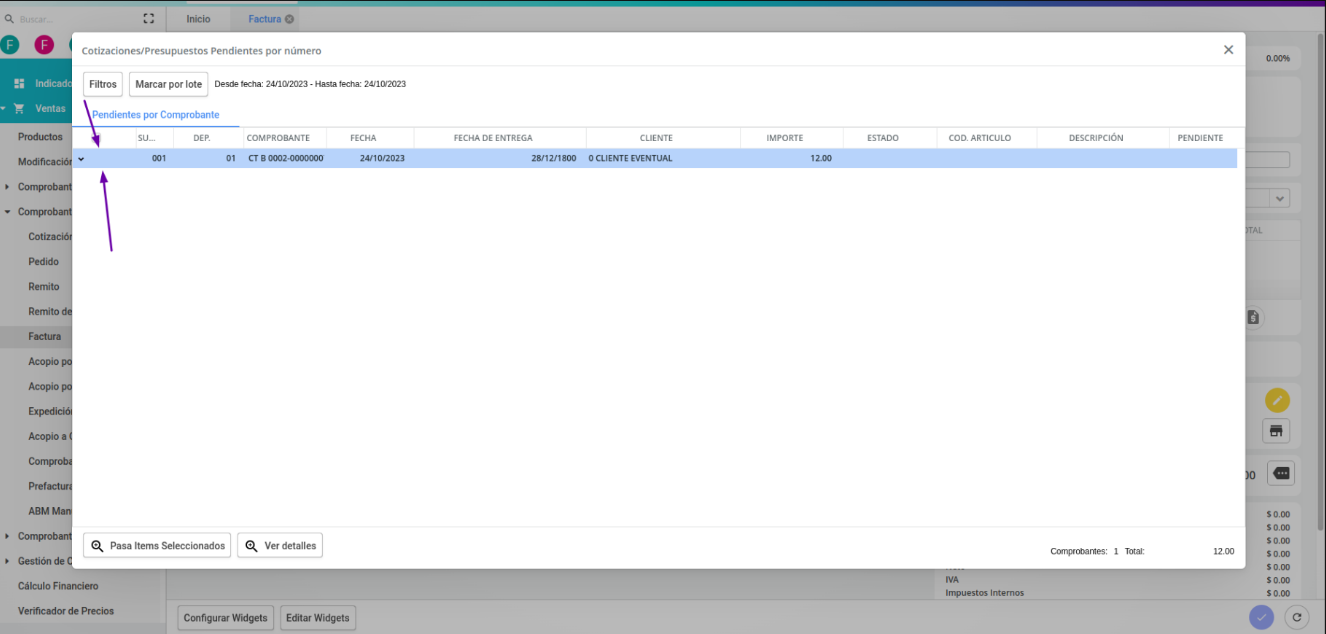Click the store icon button

coord(1276,431)
